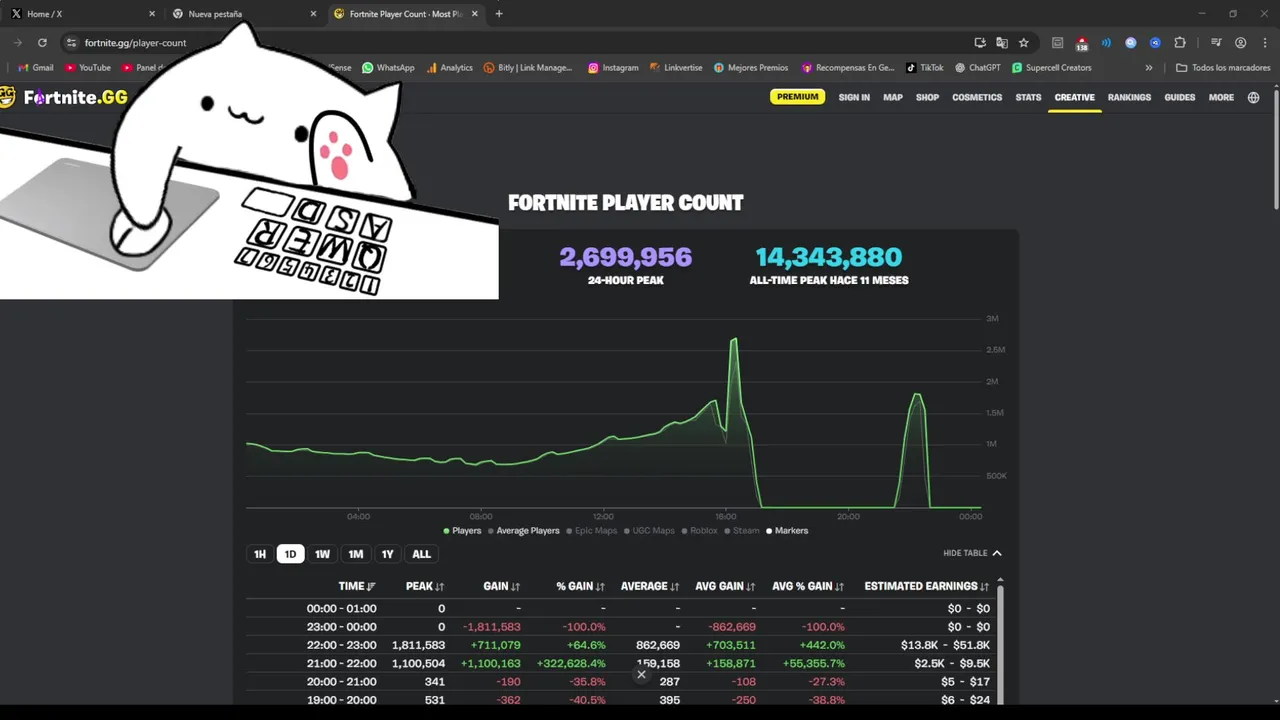Click the install app icon in address bar

980,43
